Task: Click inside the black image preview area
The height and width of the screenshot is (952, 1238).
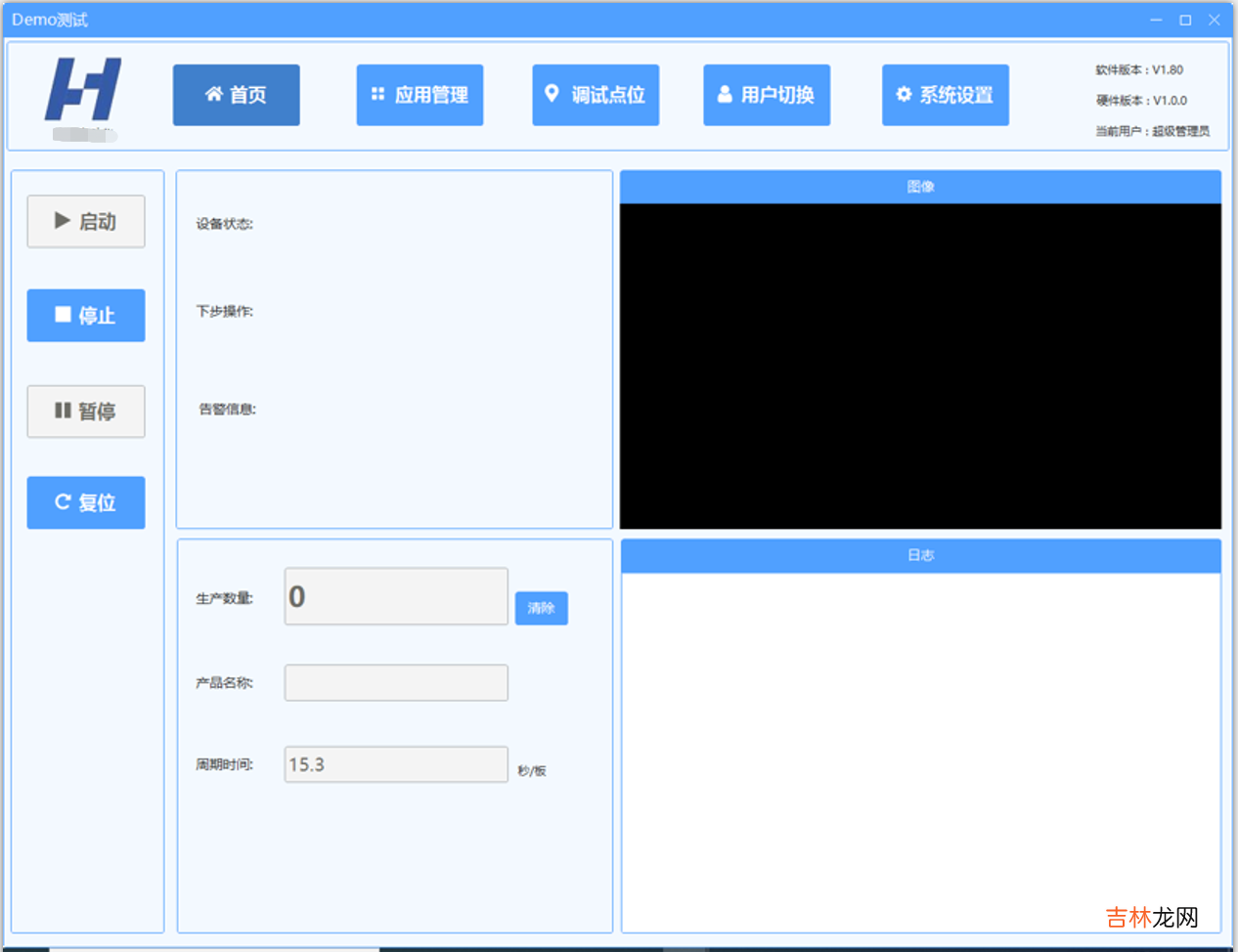Action: point(920,366)
